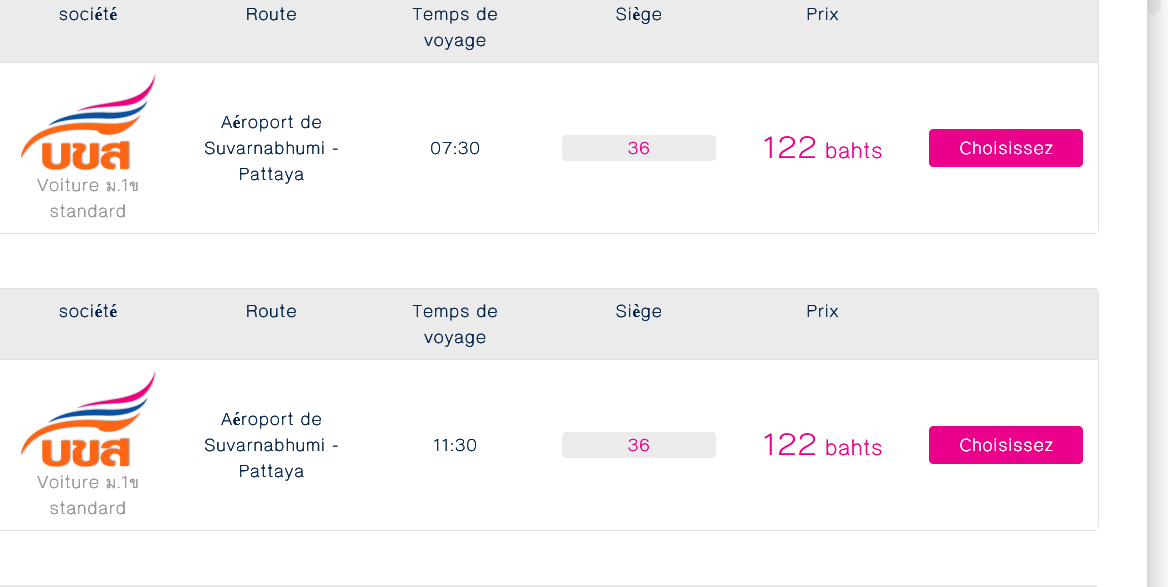The width and height of the screenshot is (1168, 587).
Task: Click the 07:30 departure time
Action: pyautogui.click(x=455, y=148)
